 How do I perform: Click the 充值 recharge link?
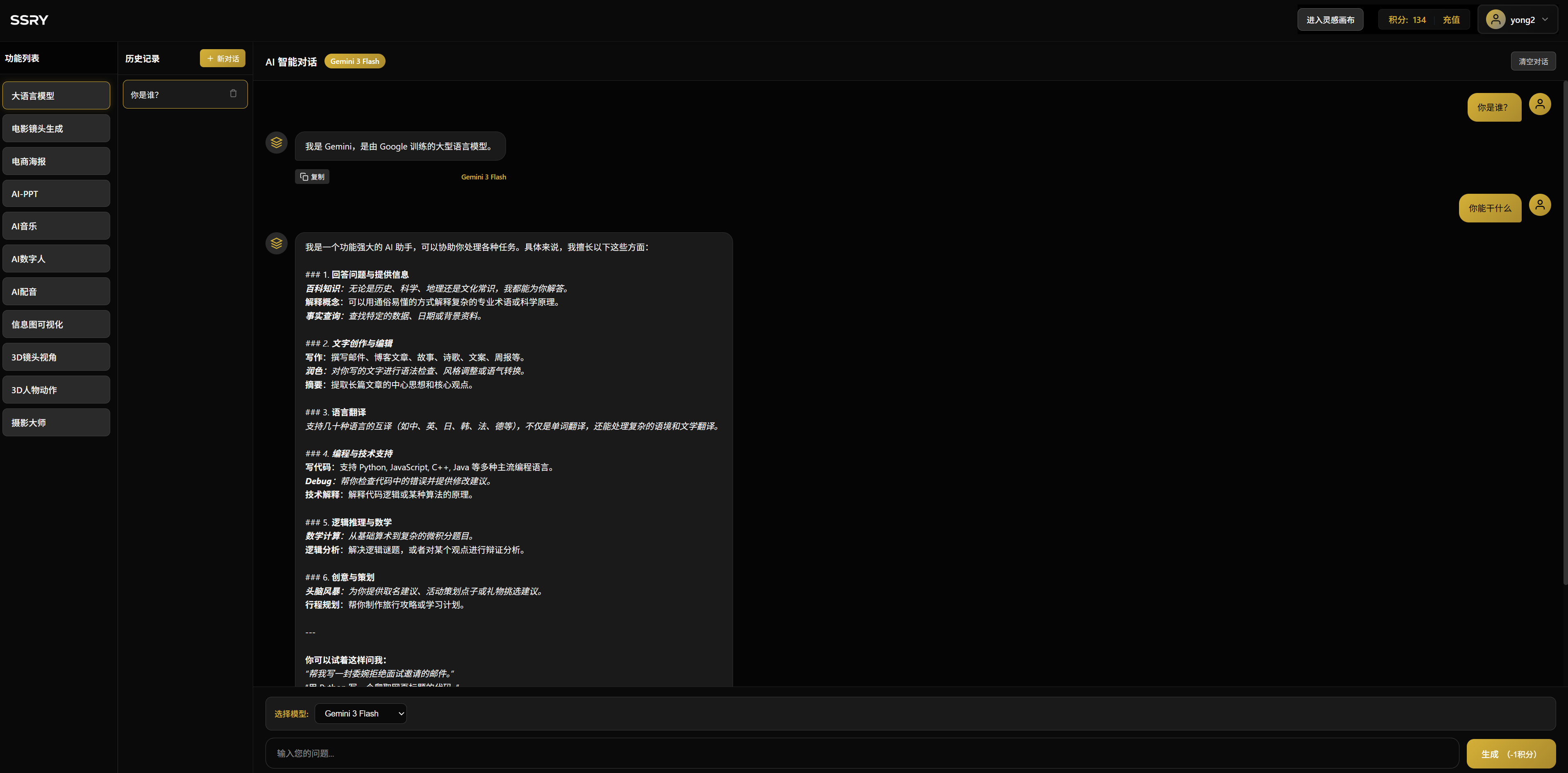[x=1451, y=20]
